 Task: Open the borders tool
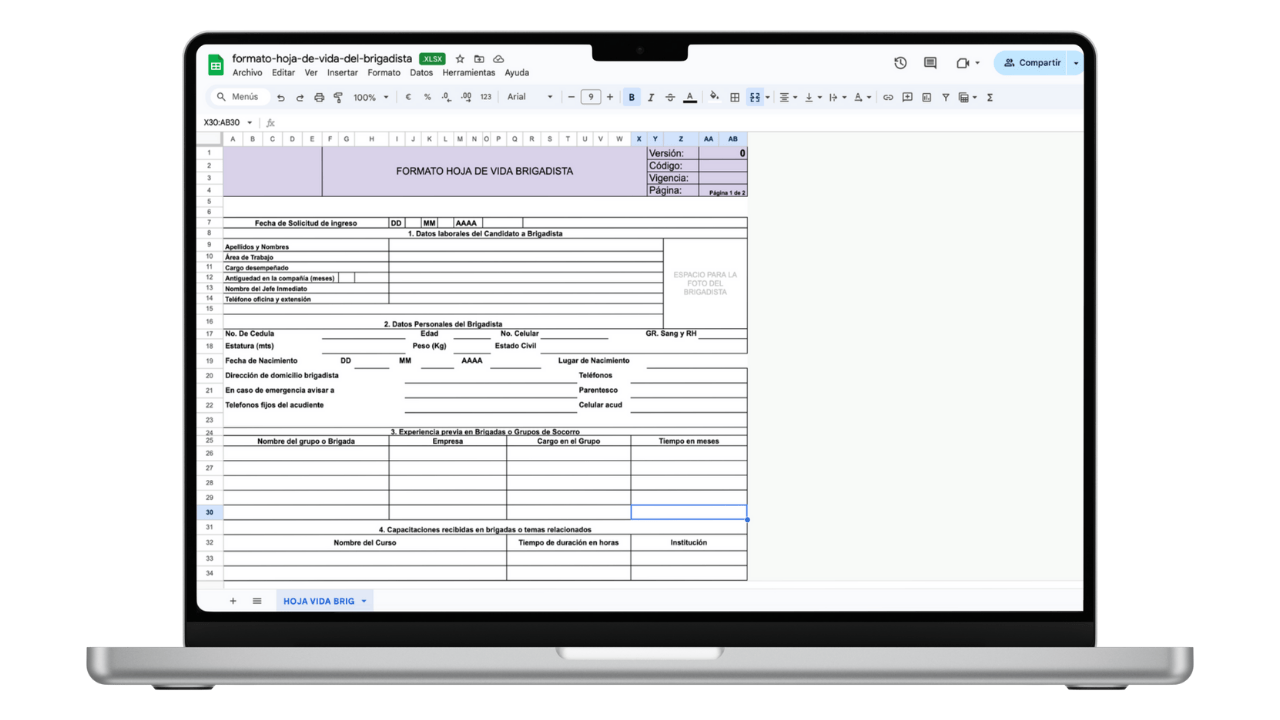point(734,97)
